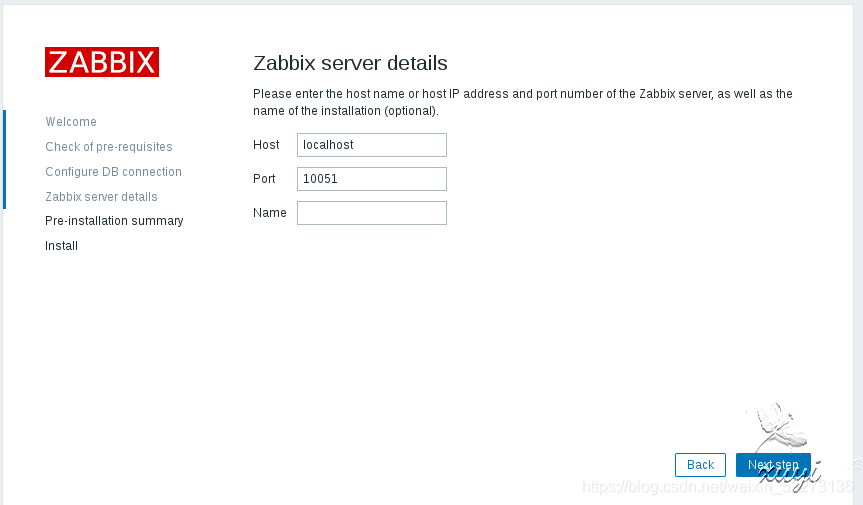Image resolution: width=863 pixels, height=505 pixels.
Task: Click the Host field label
Action: tap(266, 145)
